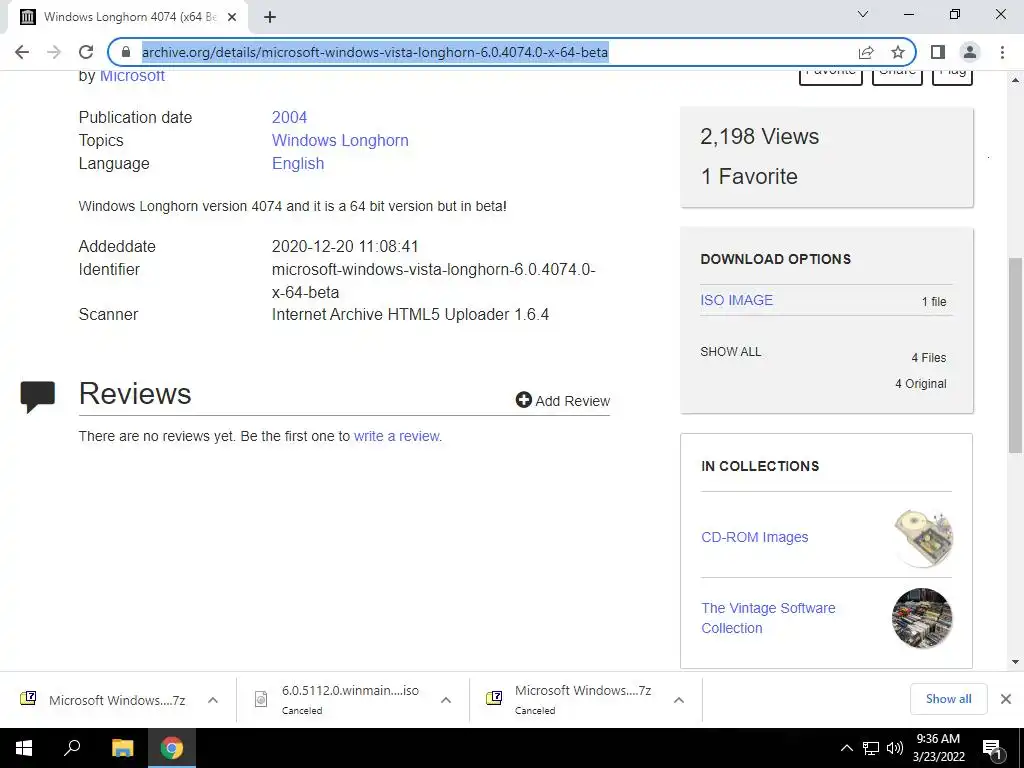Screen dimensions: 1024x768
Task: Open the CD-ROM Images collection link
Action: (x=755, y=537)
